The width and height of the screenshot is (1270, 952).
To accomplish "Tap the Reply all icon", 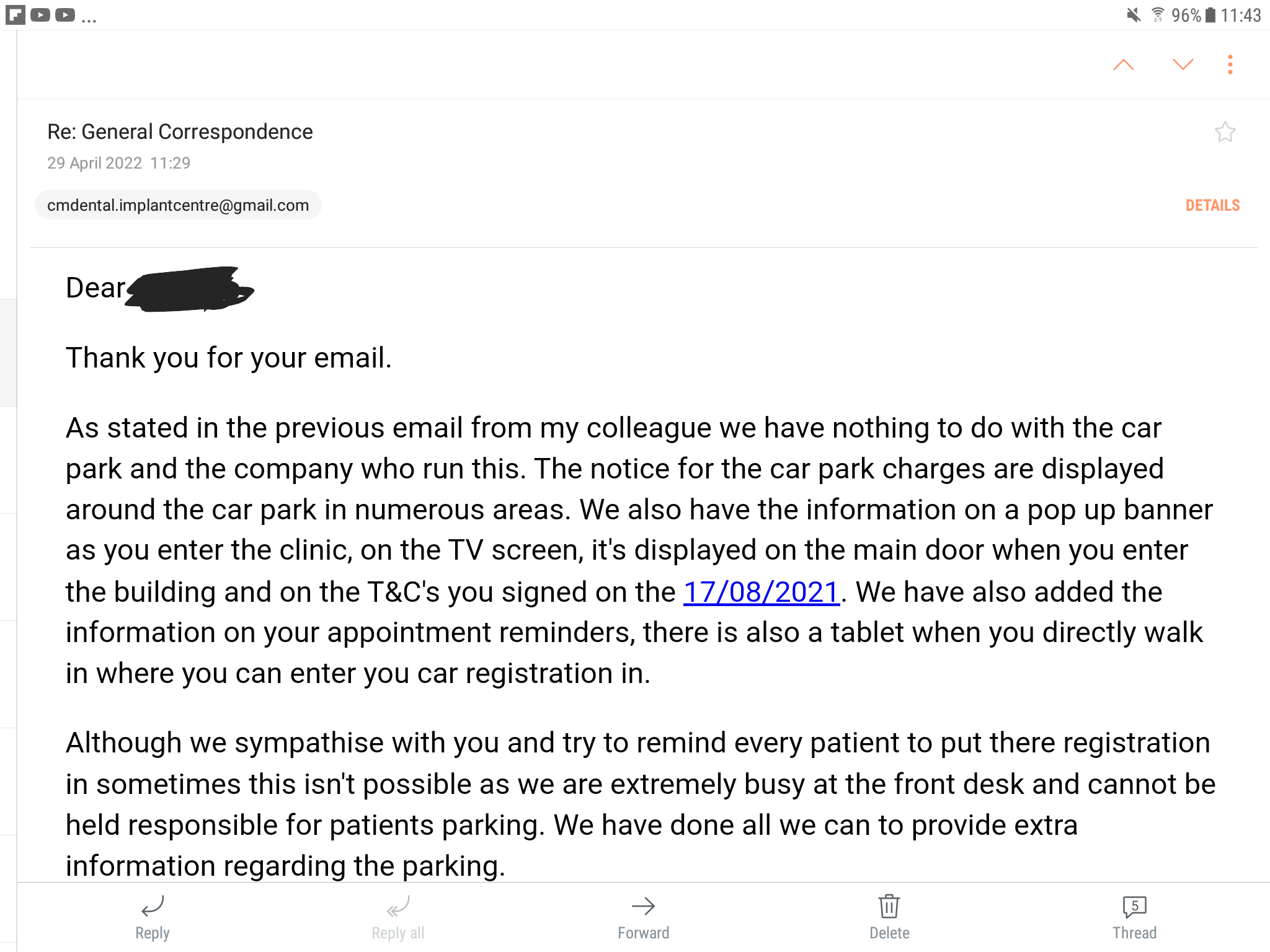I will click(398, 917).
